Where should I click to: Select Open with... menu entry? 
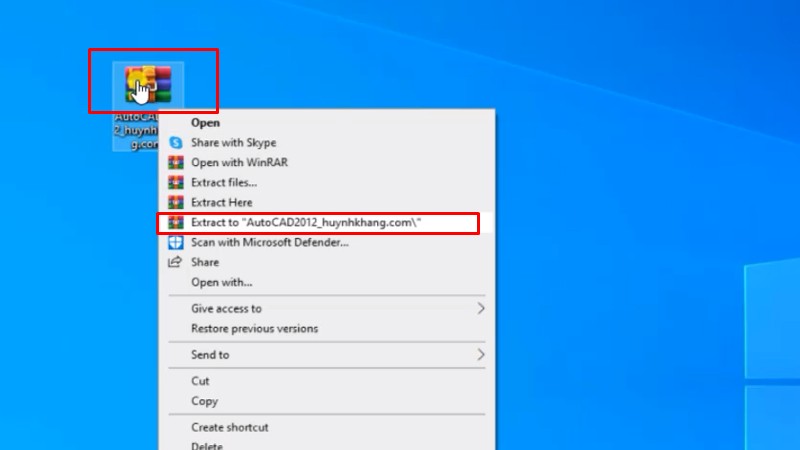(x=221, y=282)
